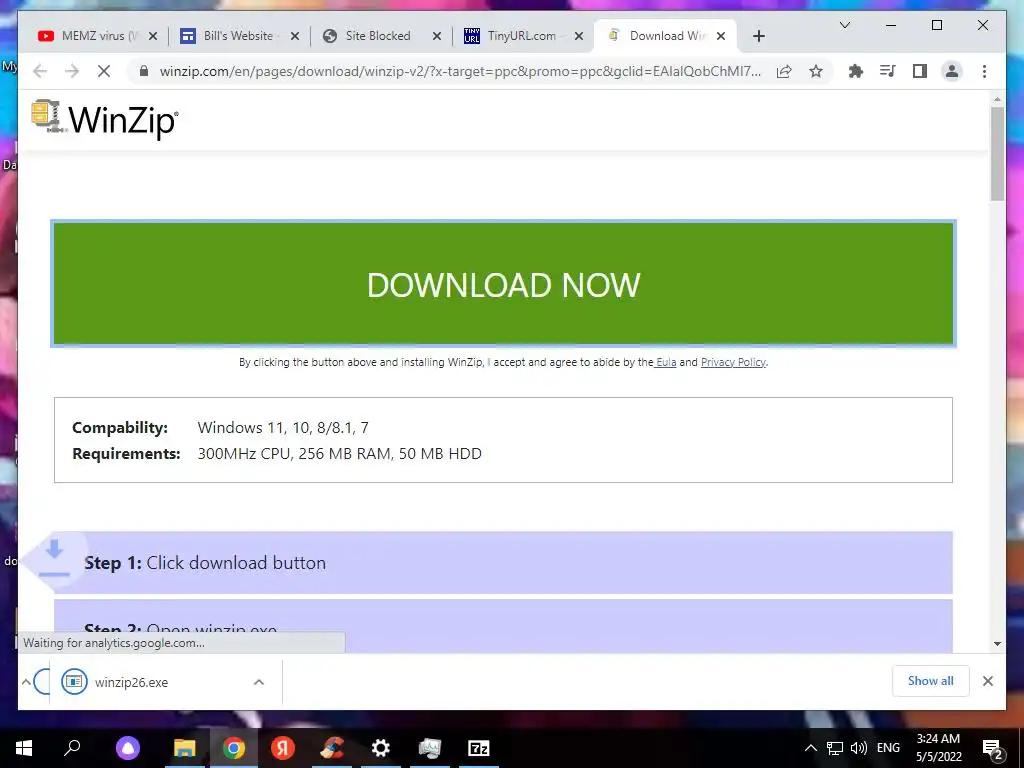
Task: Open the Windows Start menu
Action: [x=24, y=748]
